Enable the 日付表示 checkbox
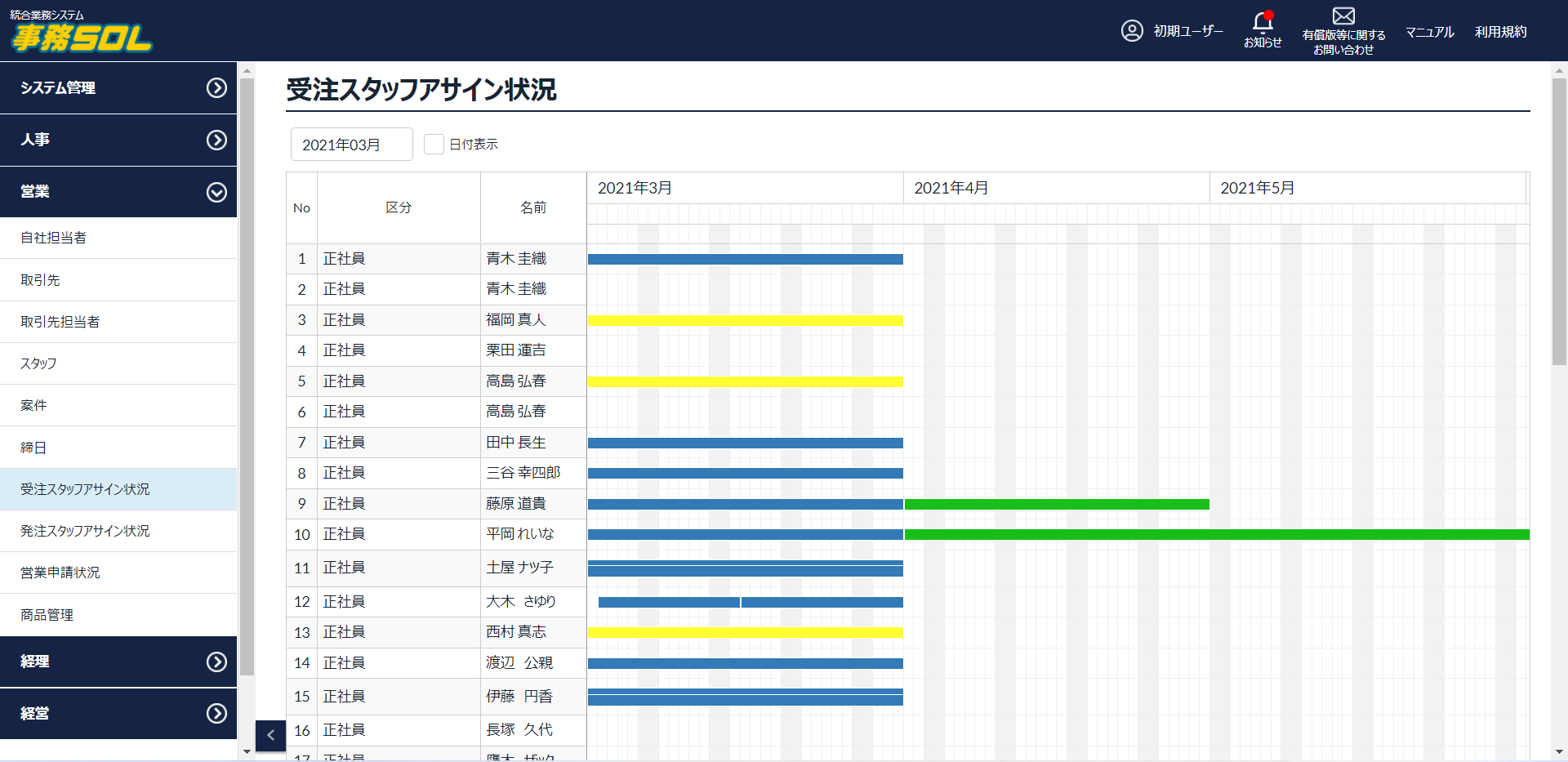 pos(434,144)
